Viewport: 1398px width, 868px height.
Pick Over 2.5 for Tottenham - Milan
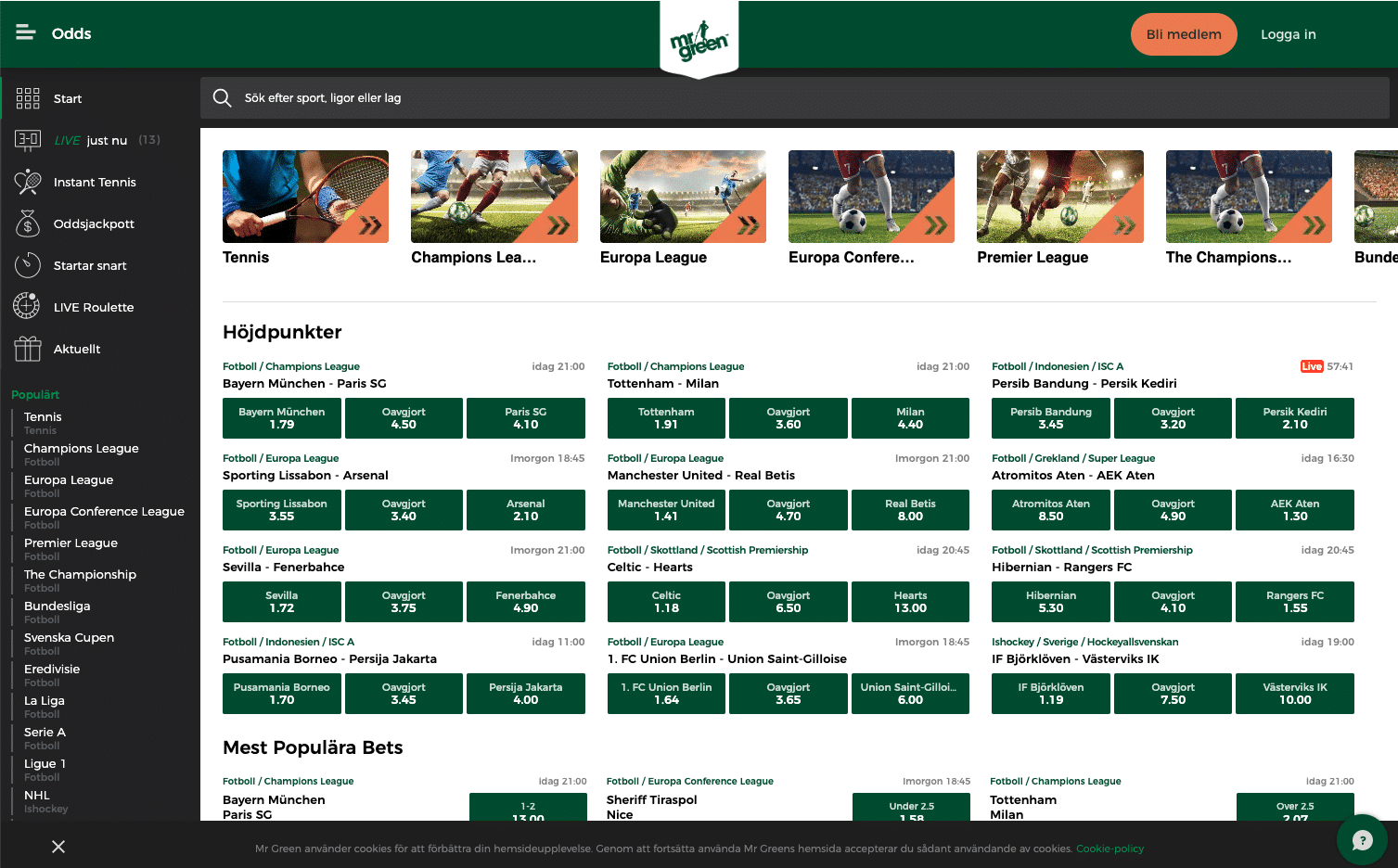1295,807
